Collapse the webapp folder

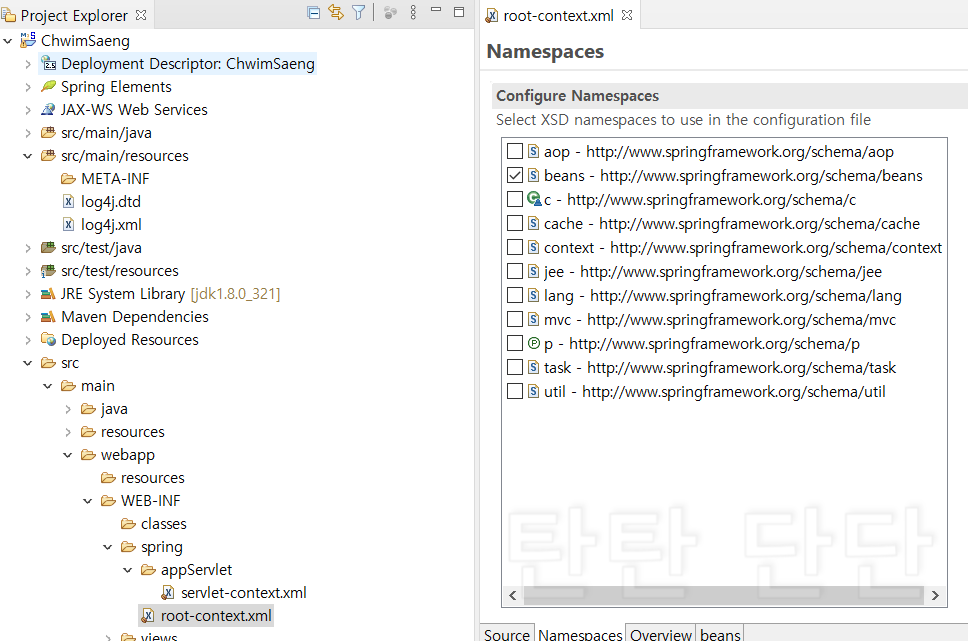[x=68, y=455]
